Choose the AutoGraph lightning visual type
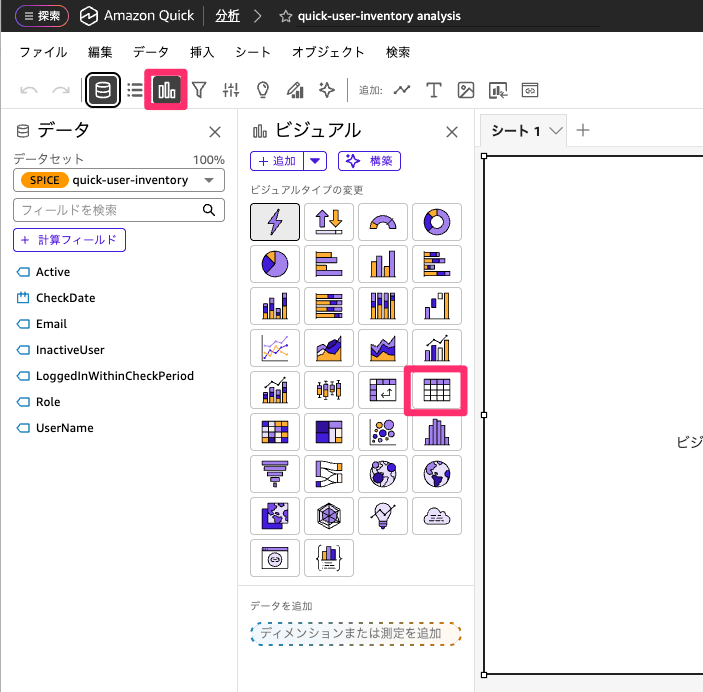The height and width of the screenshot is (692, 703). (x=275, y=222)
